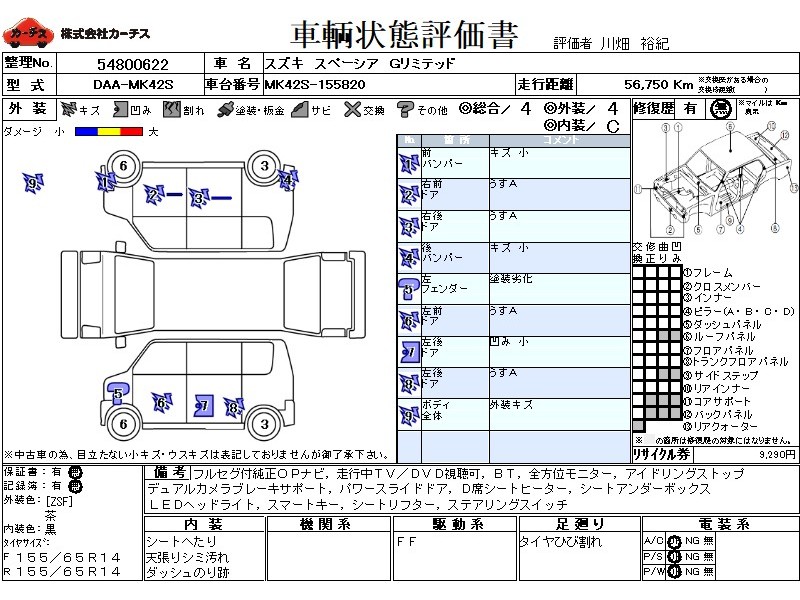Click the 凹み 小 comment cell
800x600 pixels.
pos(560,352)
